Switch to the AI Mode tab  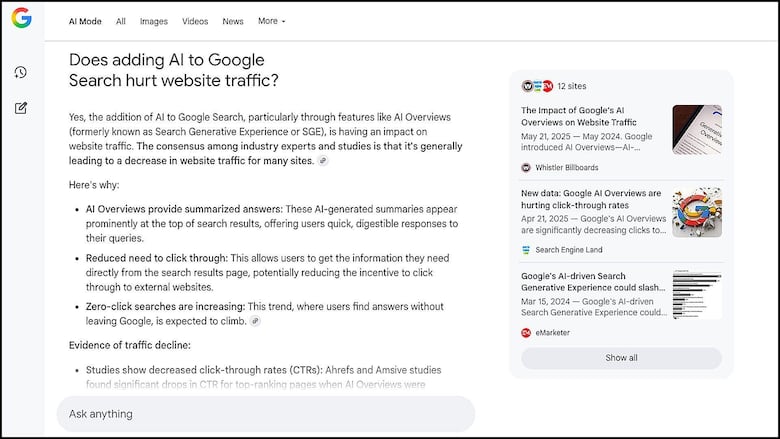click(x=85, y=21)
